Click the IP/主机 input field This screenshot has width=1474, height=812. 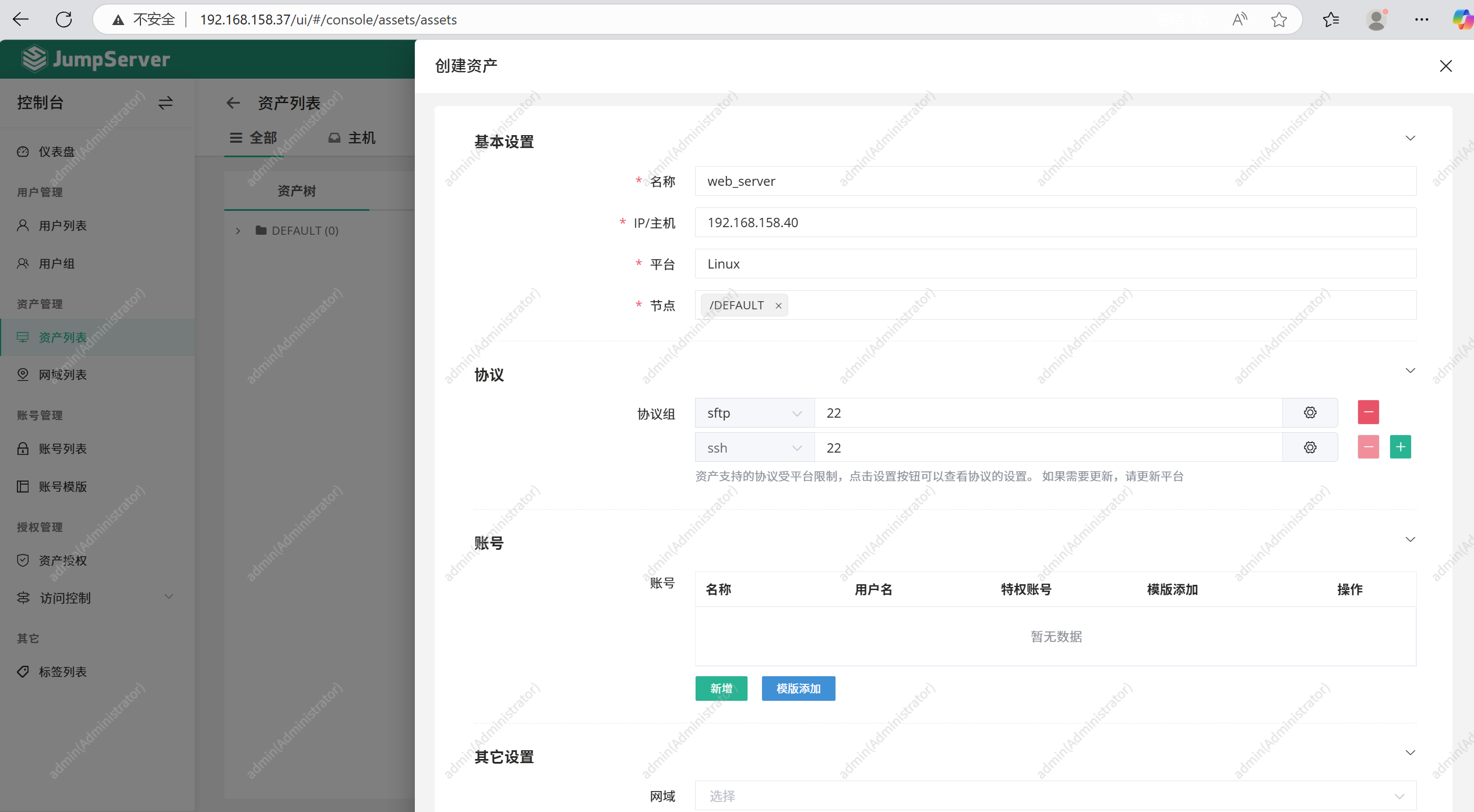pyautogui.click(x=1055, y=223)
